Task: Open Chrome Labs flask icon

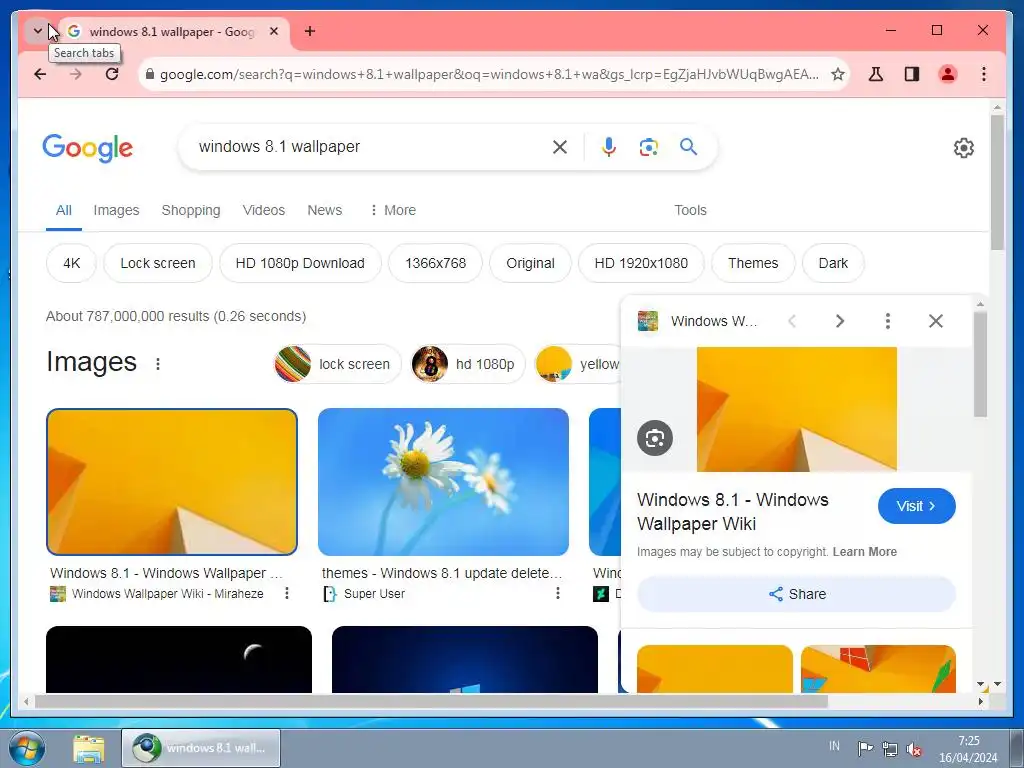Action: click(x=876, y=74)
